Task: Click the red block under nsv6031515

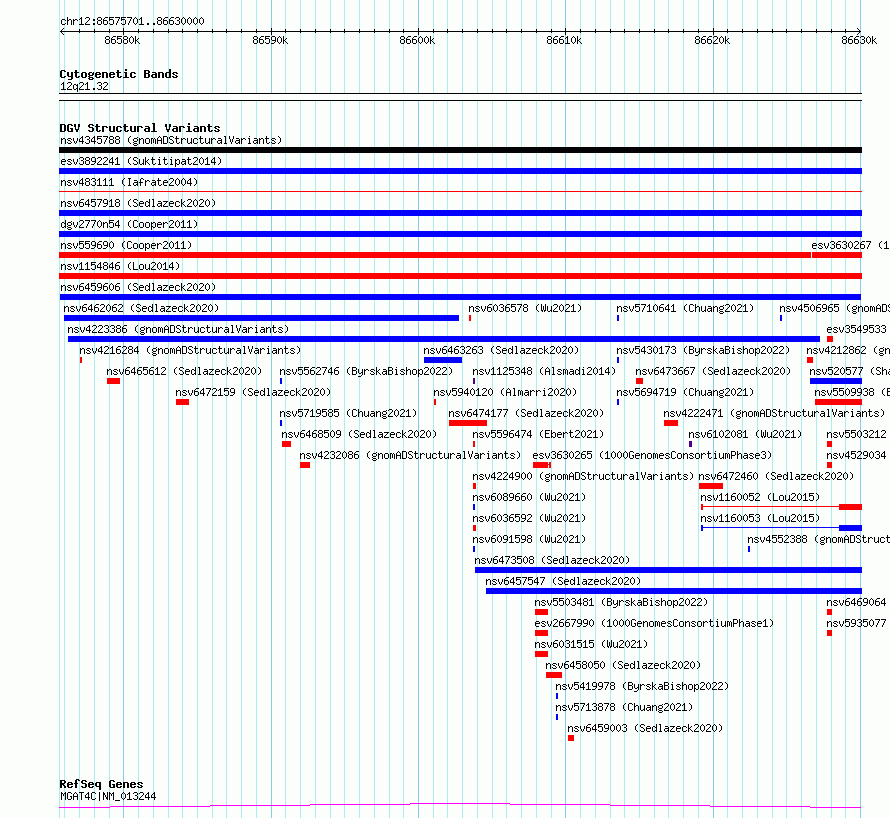Action: (541, 654)
